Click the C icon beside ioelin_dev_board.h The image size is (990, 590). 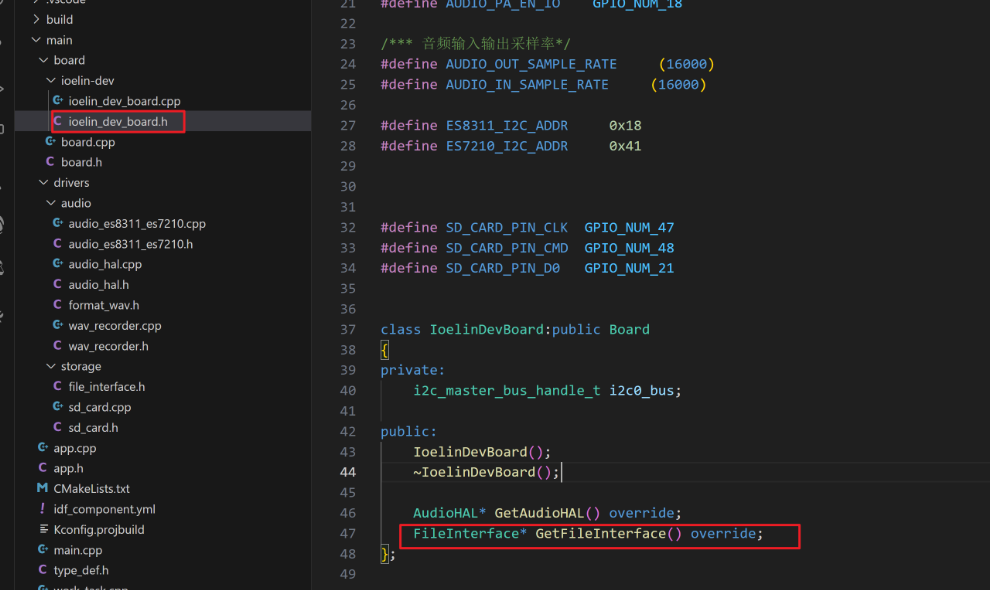pos(57,121)
